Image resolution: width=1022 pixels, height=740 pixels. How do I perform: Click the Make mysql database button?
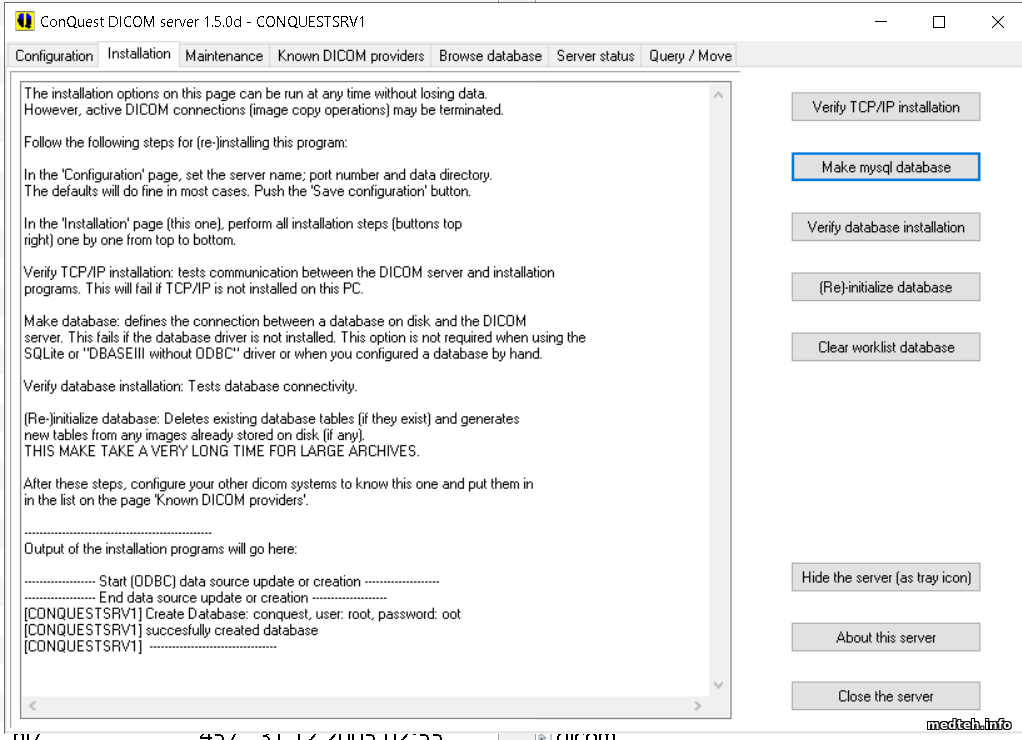tap(885, 167)
